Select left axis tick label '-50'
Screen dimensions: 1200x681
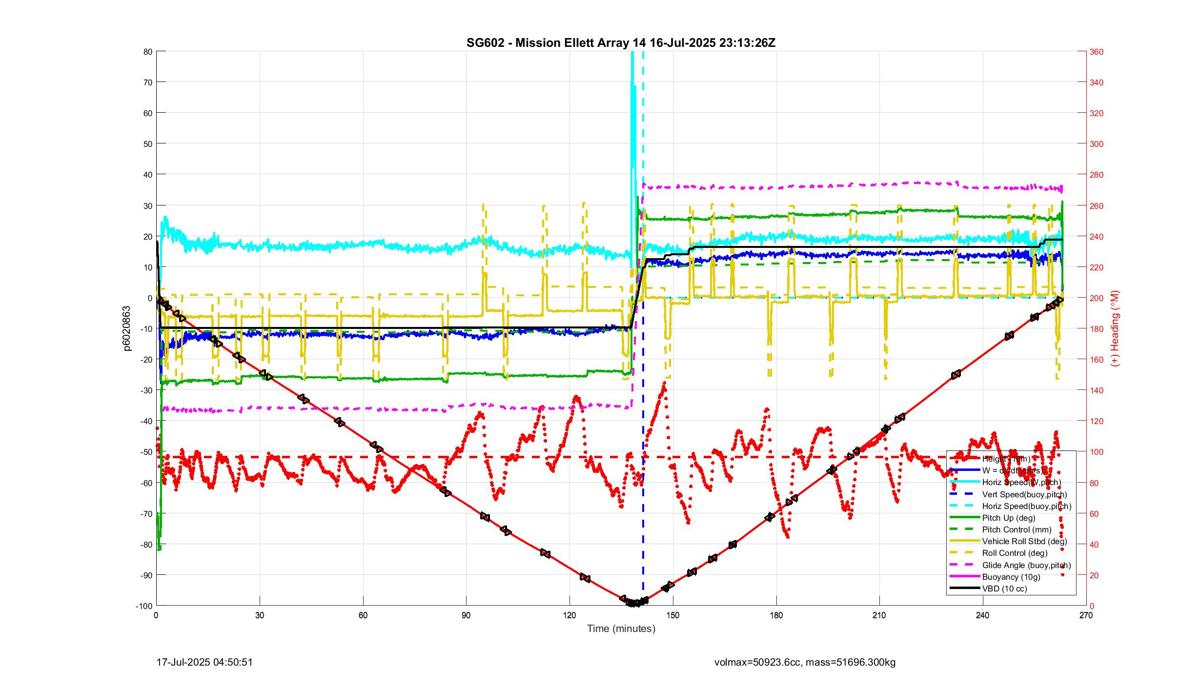point(145,452)
